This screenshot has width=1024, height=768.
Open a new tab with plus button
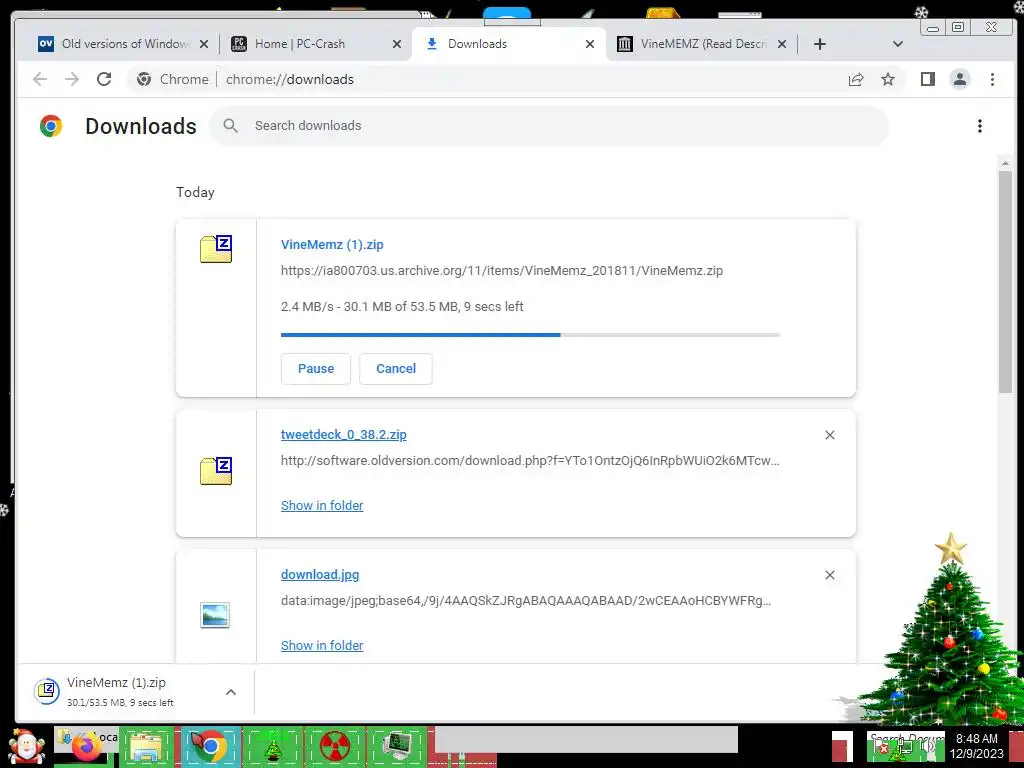[x=820, y=44]
